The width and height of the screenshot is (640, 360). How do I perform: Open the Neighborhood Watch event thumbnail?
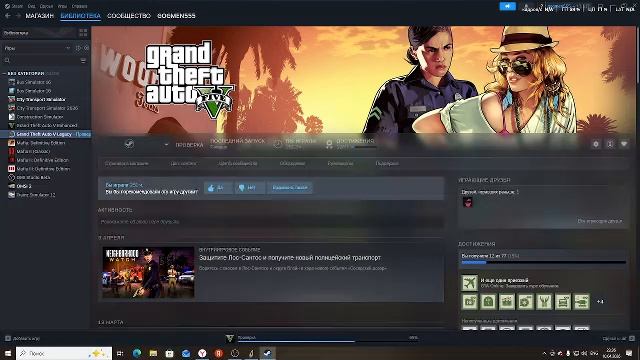point(148,272)
